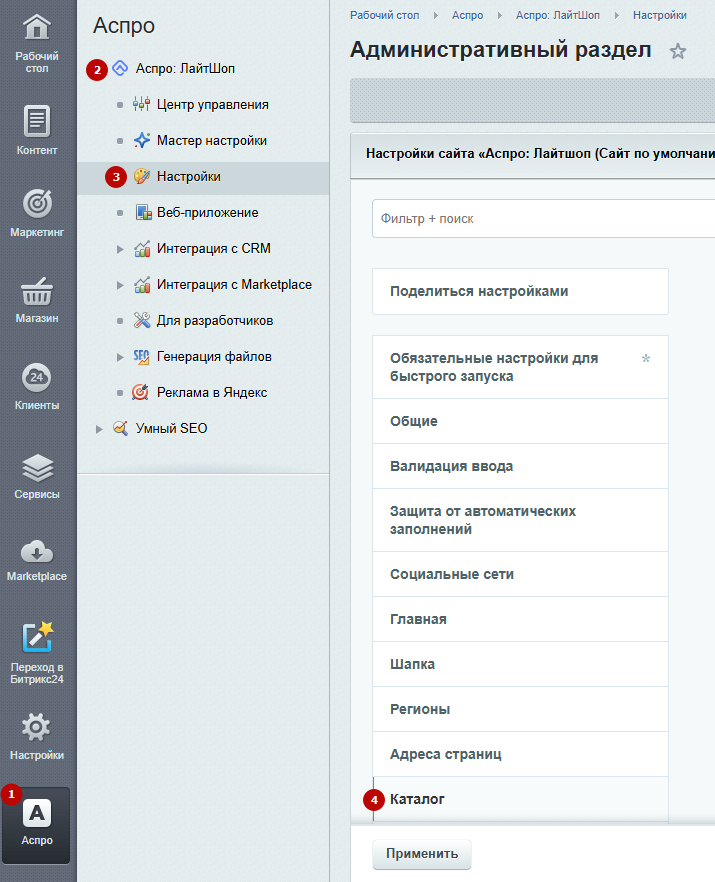Focus the Фильтр + поиск field
This screenshot has height=882, width=715.
pyautogui.click(x=543, y=218)
